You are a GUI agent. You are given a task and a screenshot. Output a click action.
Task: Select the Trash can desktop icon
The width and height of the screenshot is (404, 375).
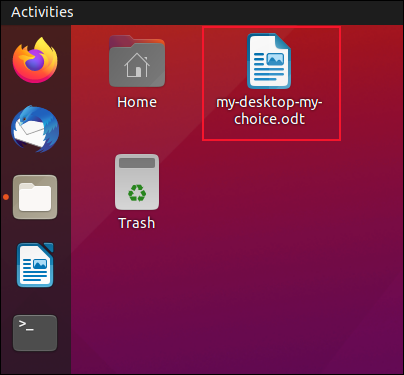click(x=137, y=182)
